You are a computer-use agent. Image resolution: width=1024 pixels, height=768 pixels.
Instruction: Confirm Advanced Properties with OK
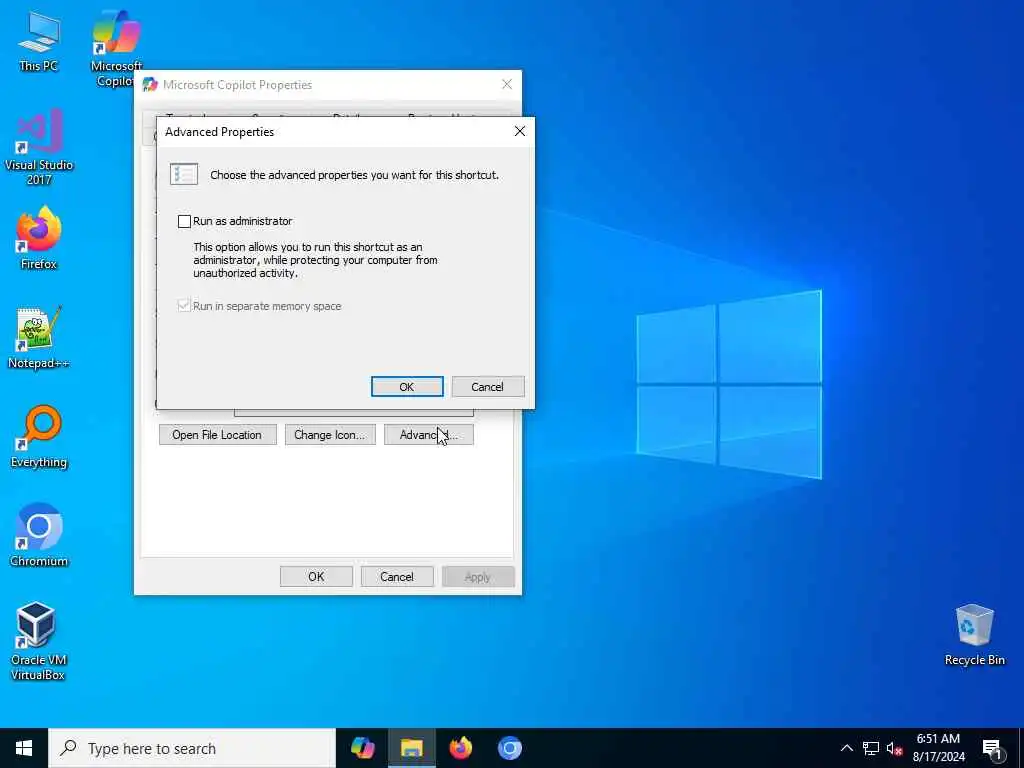pos(407,387)
